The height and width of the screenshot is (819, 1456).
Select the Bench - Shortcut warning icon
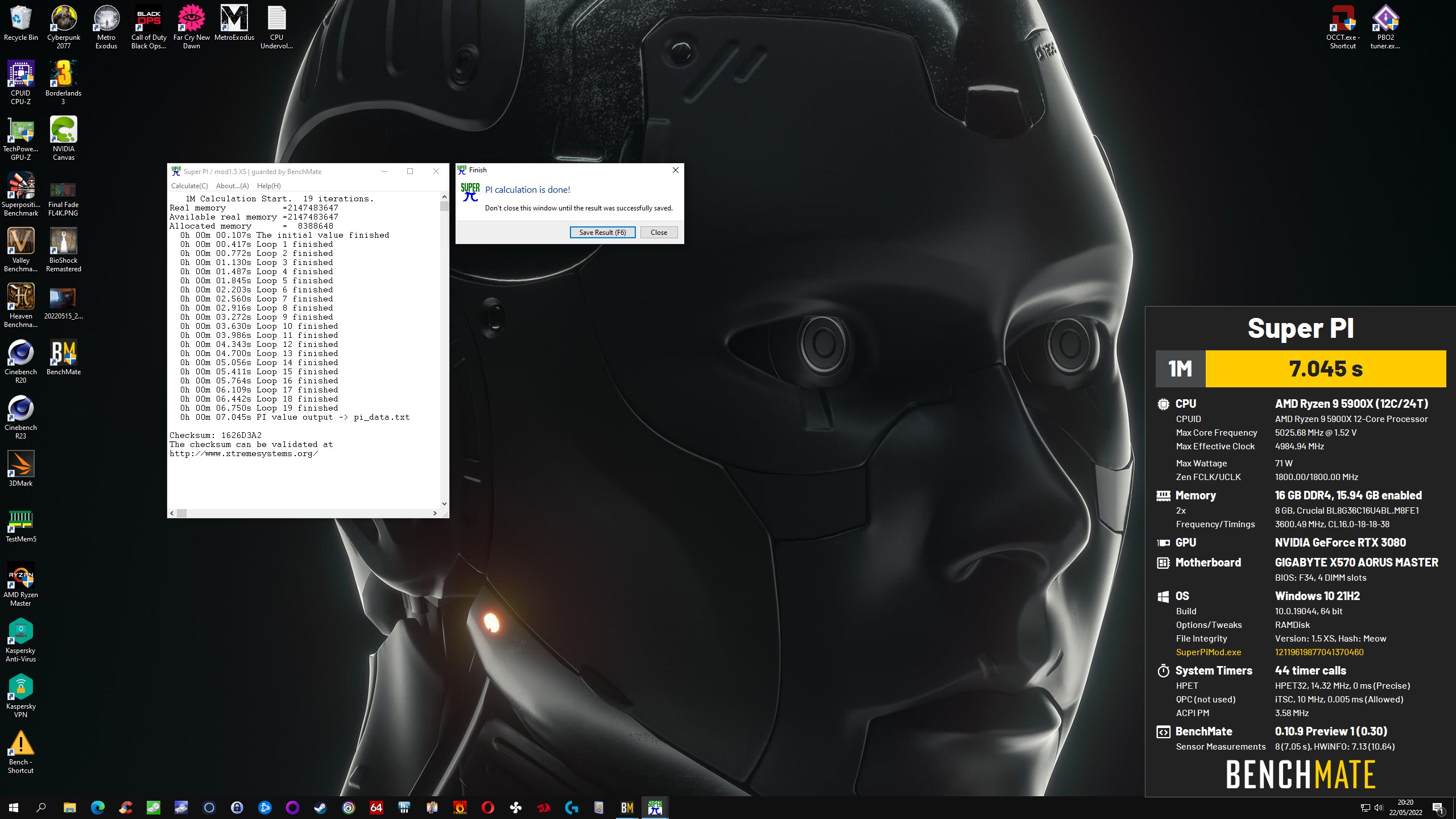coord(21,752)
